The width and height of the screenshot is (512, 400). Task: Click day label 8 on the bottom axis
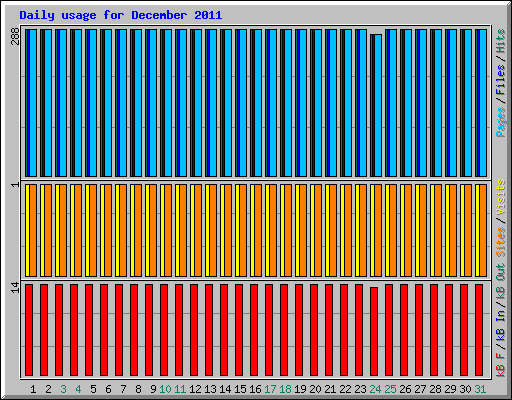(138, 389)
